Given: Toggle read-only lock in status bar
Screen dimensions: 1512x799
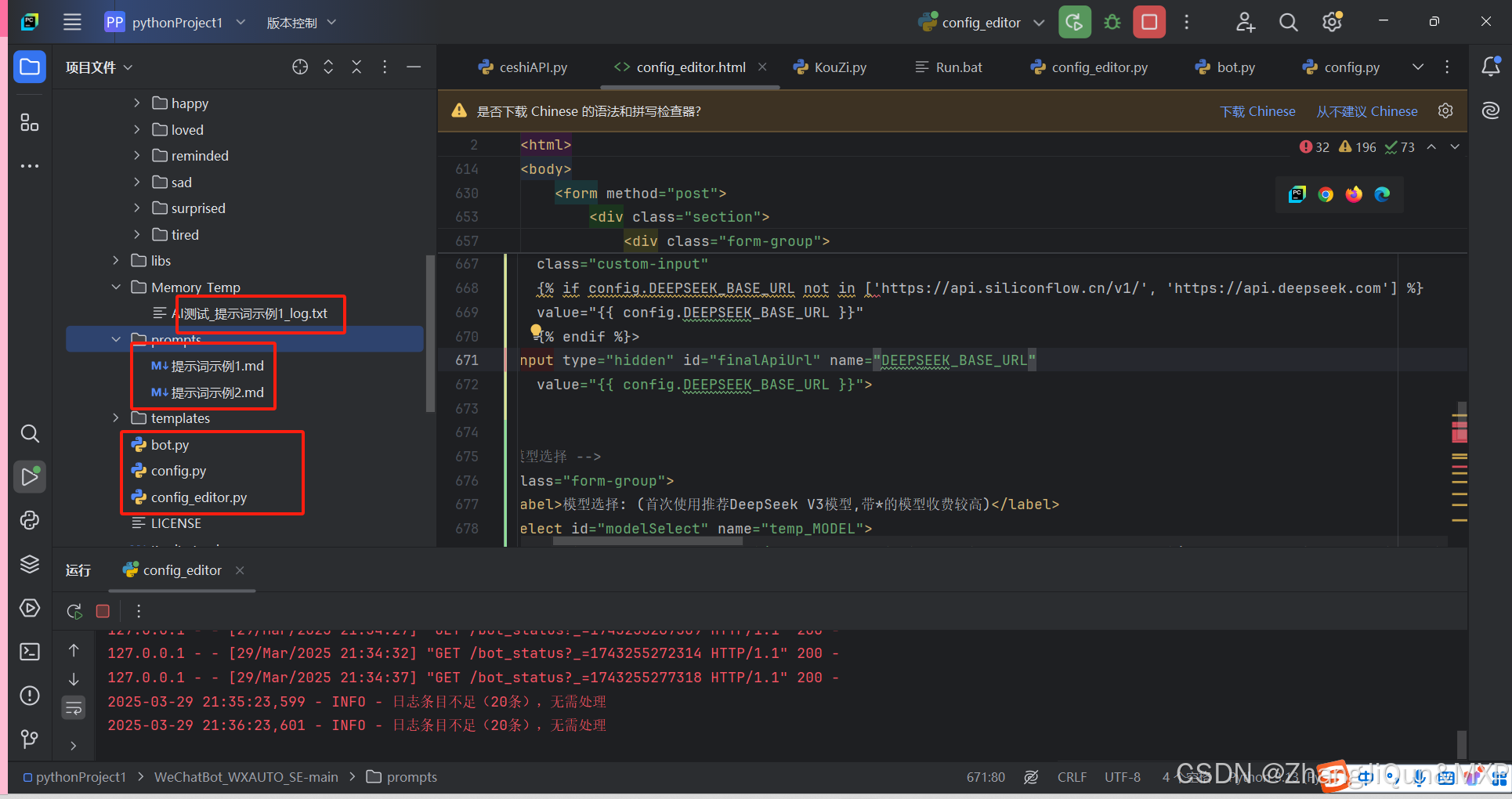Looking at the screenshot, I should [1031, 777].
